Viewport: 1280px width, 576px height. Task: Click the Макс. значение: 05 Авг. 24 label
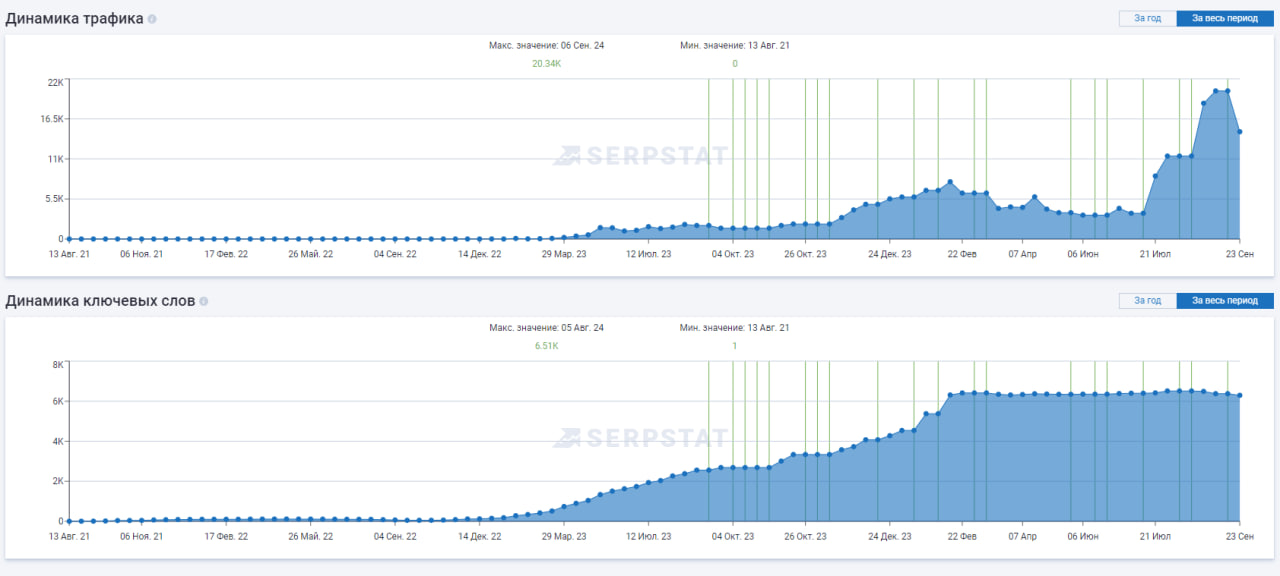[x=546, y=327]
